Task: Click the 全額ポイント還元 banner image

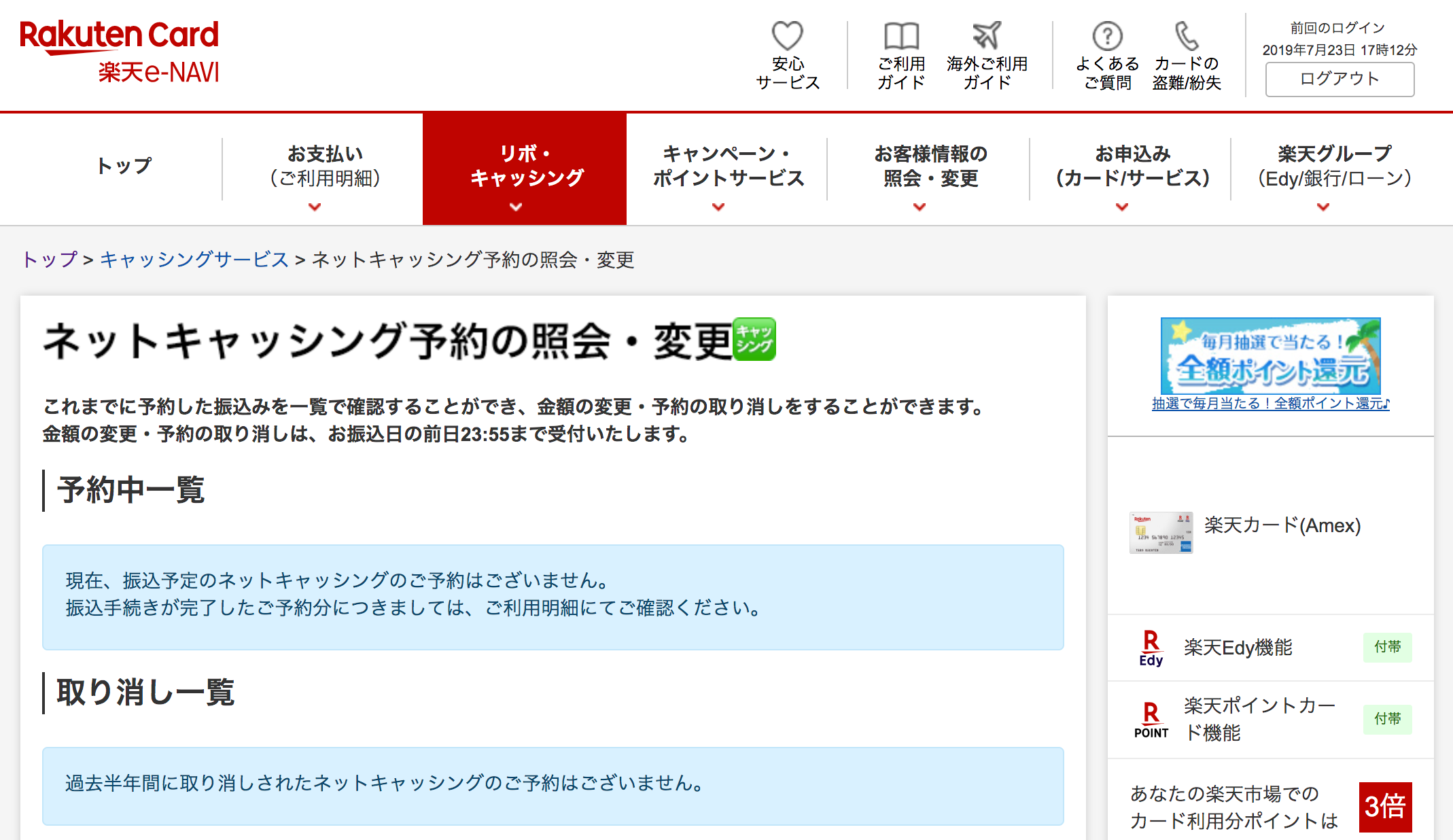Action: pos(1270,355)
